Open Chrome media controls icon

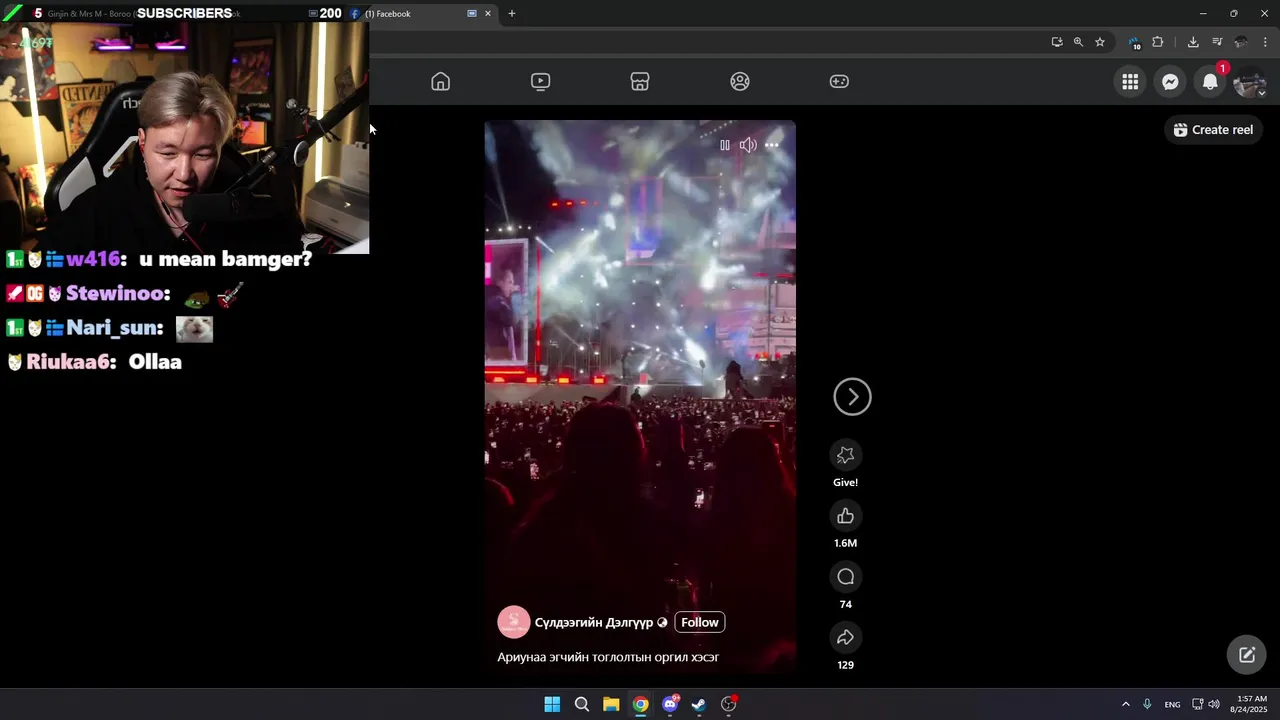click(1217, 42)
